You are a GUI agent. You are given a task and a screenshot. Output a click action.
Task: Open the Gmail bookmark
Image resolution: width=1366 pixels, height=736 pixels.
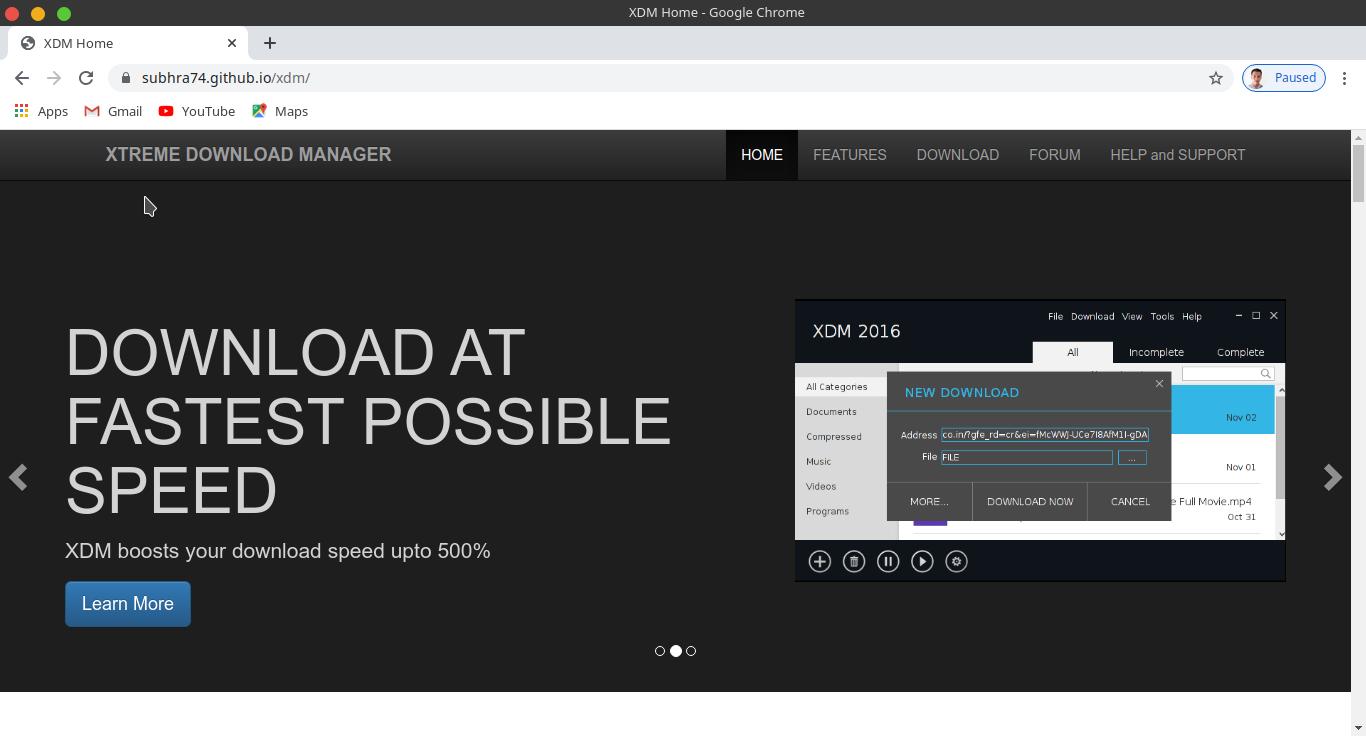(x=113, y=111)
